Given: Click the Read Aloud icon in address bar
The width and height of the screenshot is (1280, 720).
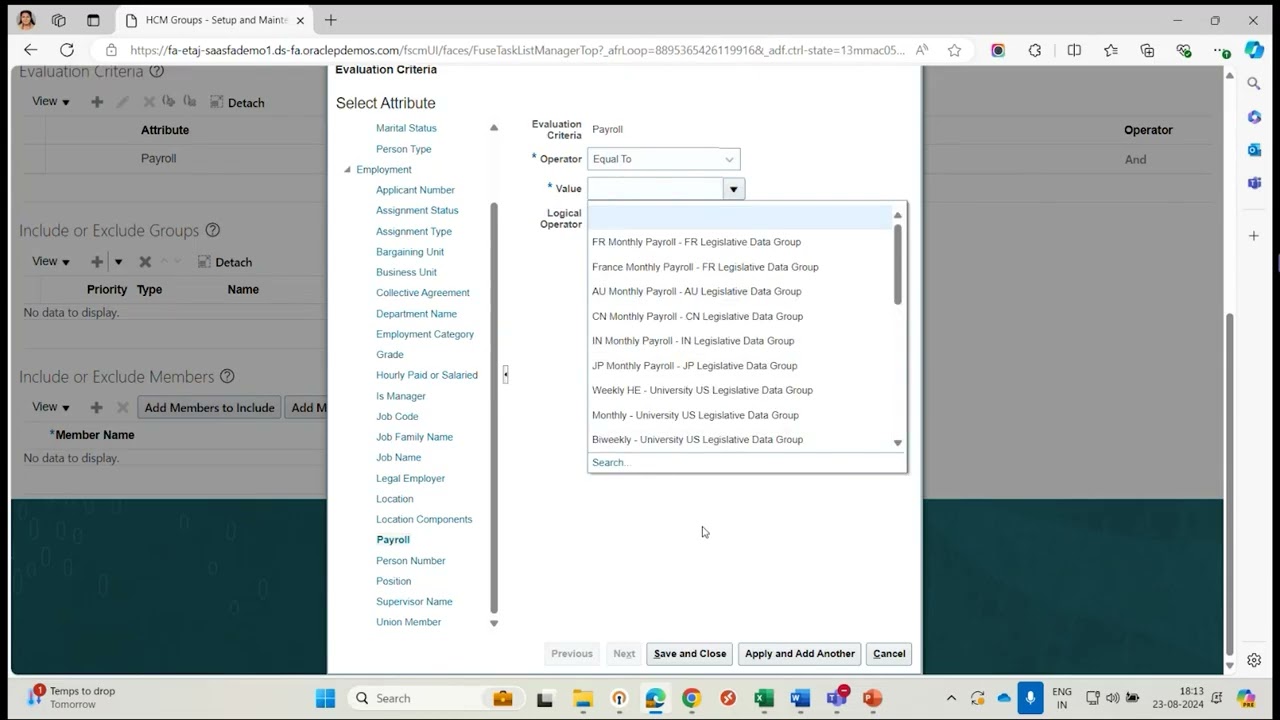Looking at the screenshot, I should [x=922, y=50].
